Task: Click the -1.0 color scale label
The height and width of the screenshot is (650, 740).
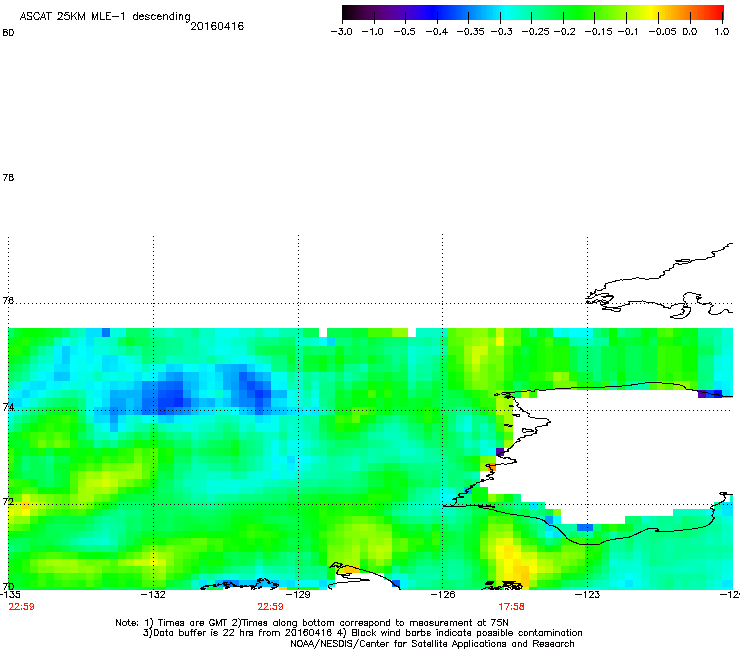Action: pos(372,32)
